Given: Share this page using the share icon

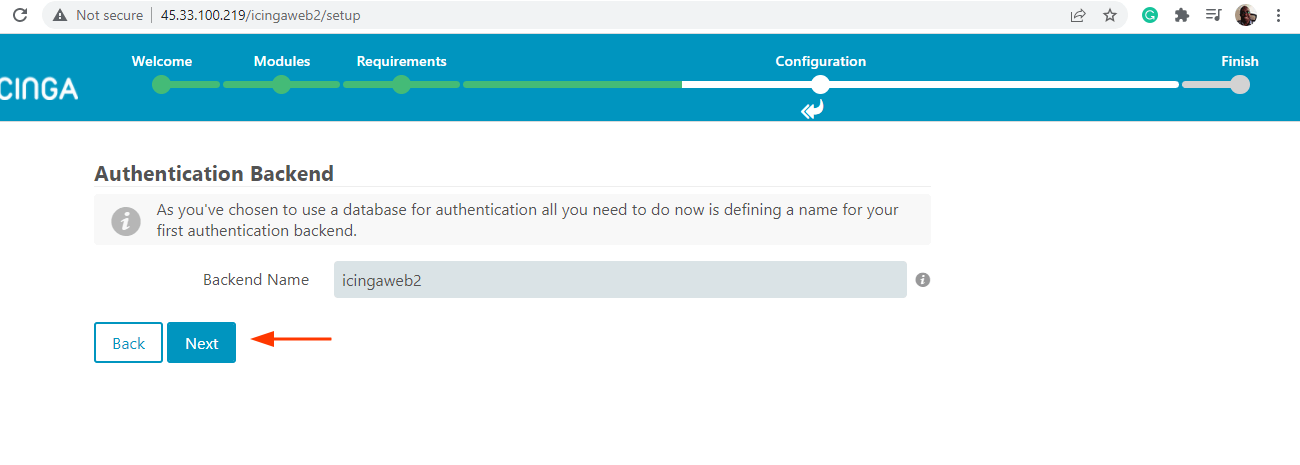Looking at the screenshot, I should 1078,15.
